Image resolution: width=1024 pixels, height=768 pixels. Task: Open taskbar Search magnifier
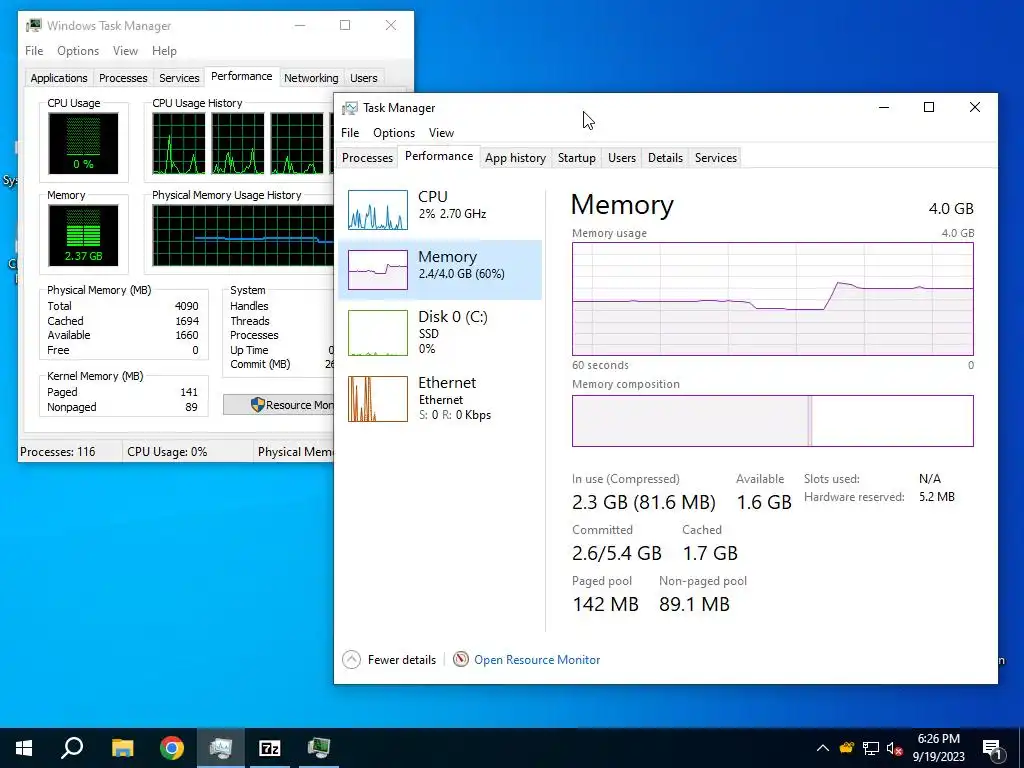coord(72,748)
